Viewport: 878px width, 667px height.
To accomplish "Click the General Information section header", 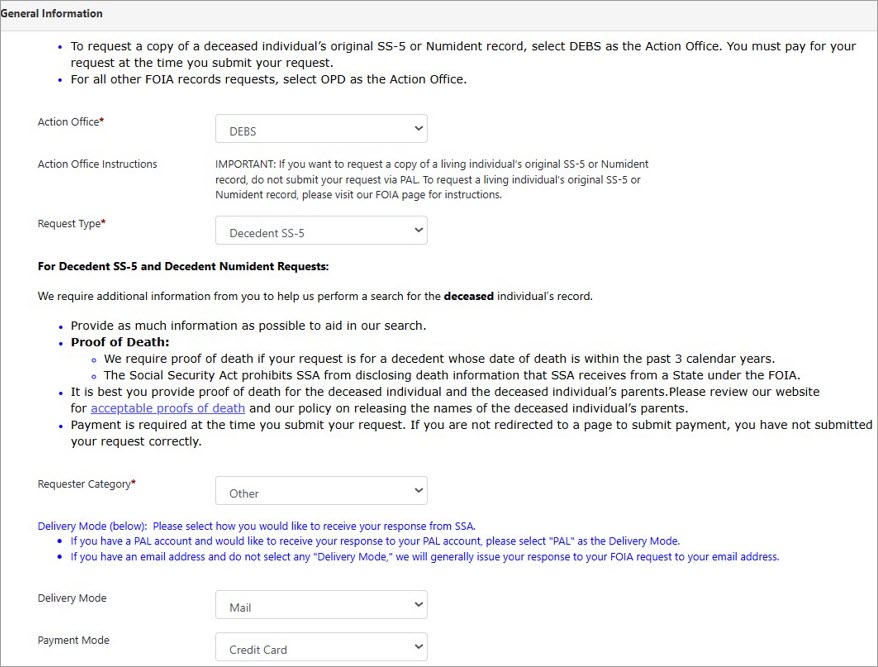I will 51,13.
